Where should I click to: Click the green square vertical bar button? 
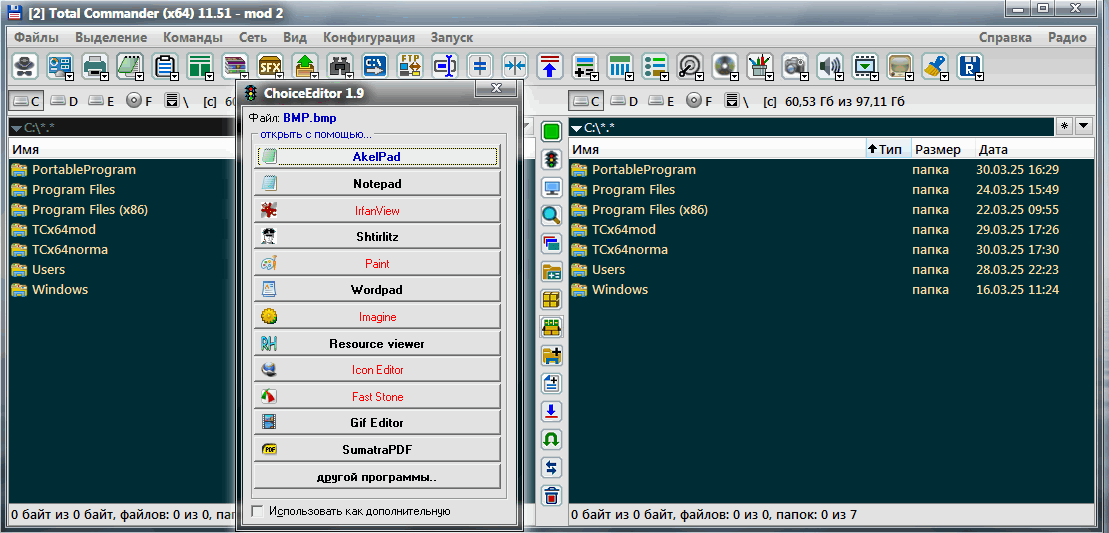click(x=552, y=131)
